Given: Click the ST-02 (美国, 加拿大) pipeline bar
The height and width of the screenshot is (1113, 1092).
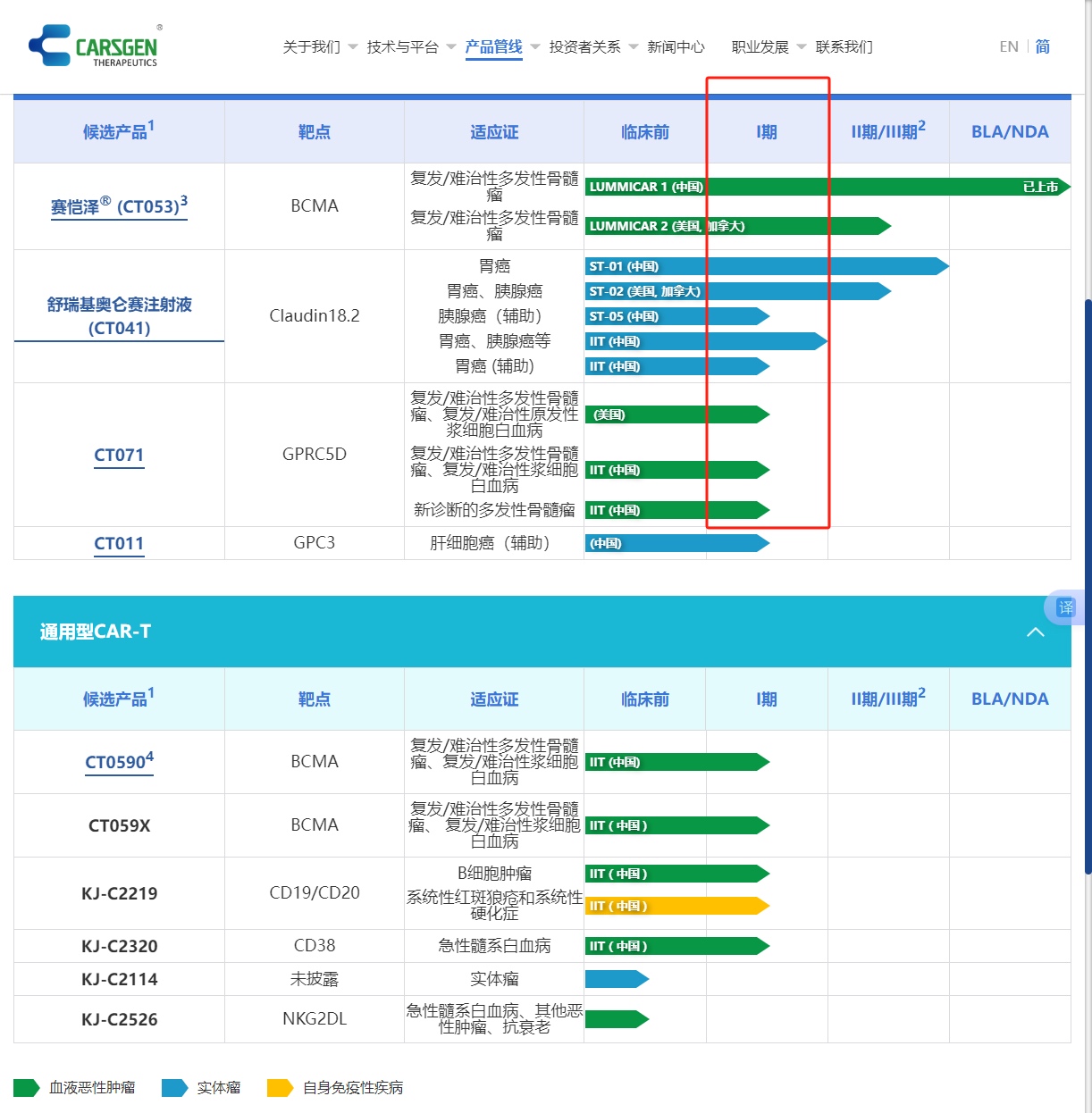Looking at the screenshot, I should click(738, 291).
